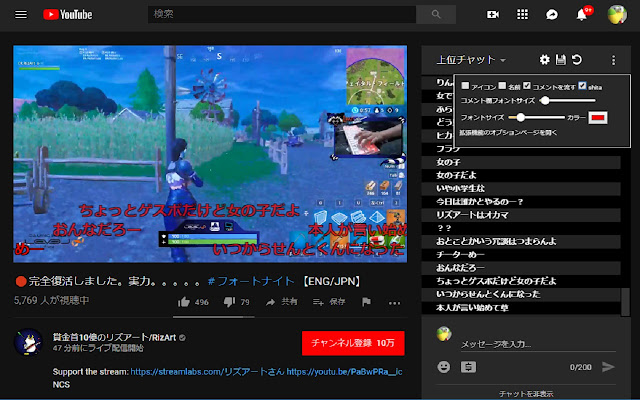Open the messages share bubble icon
The height and width of the screenshot is (400, 640).
552,15
